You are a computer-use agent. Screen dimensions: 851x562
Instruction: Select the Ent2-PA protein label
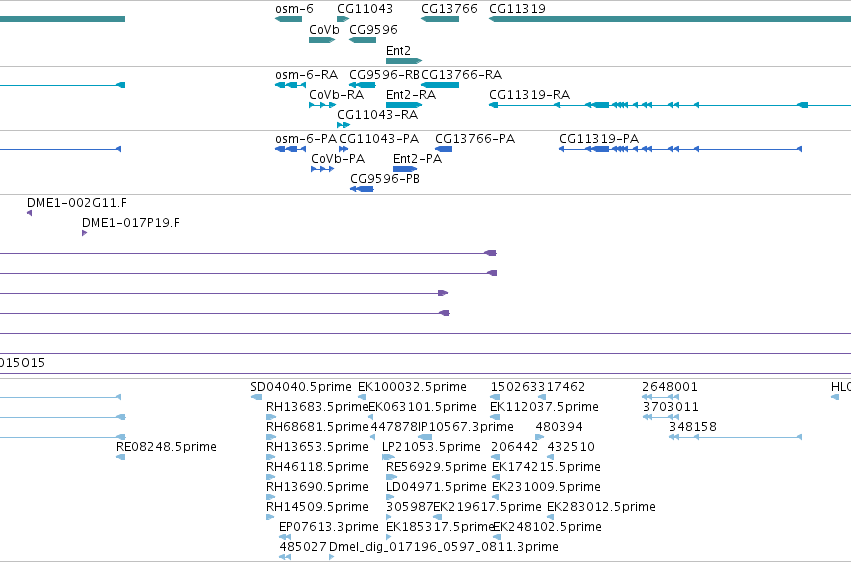coord(417,159)
